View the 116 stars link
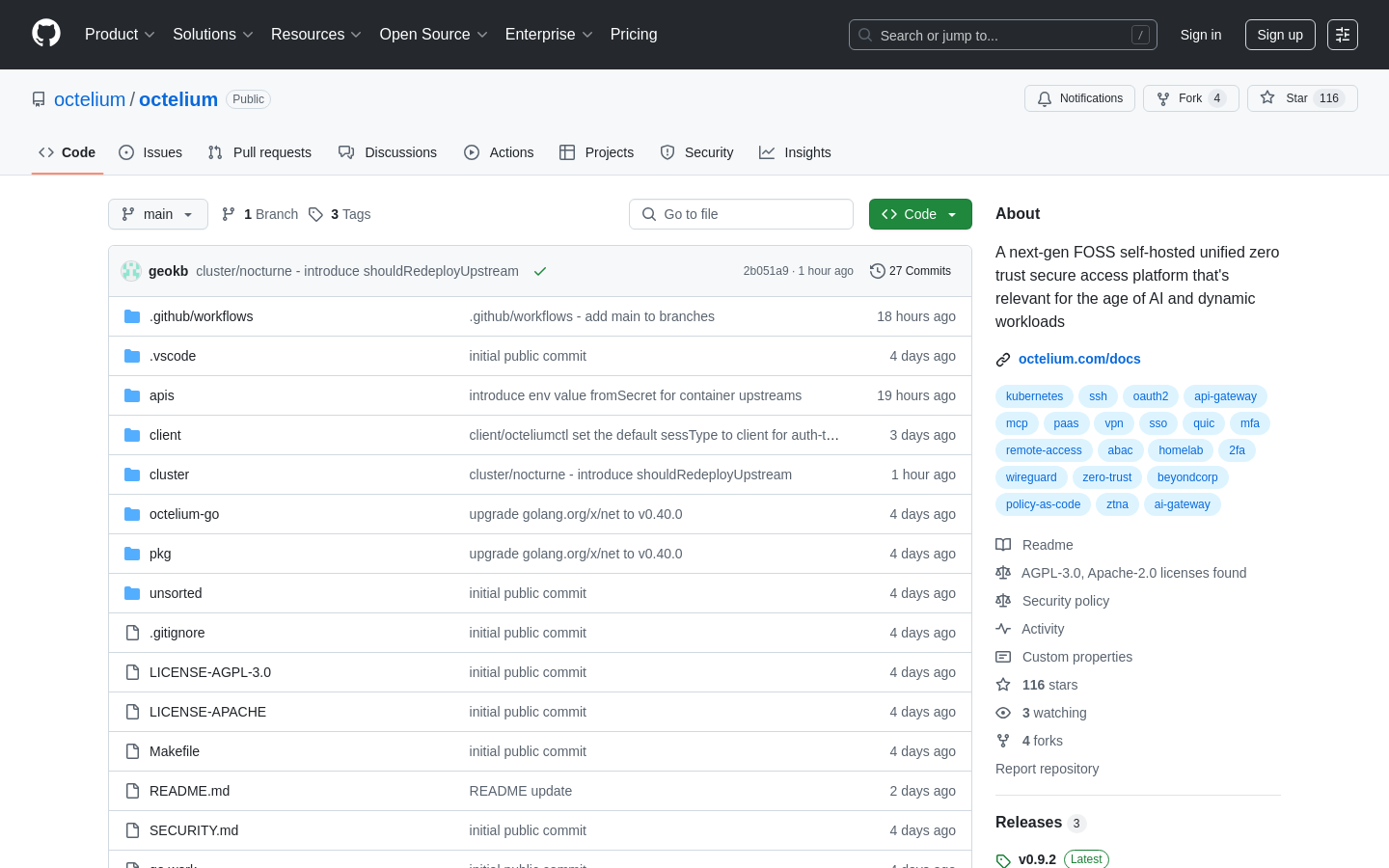Viewport: 1389px width, 868px height. (1037, 685)
